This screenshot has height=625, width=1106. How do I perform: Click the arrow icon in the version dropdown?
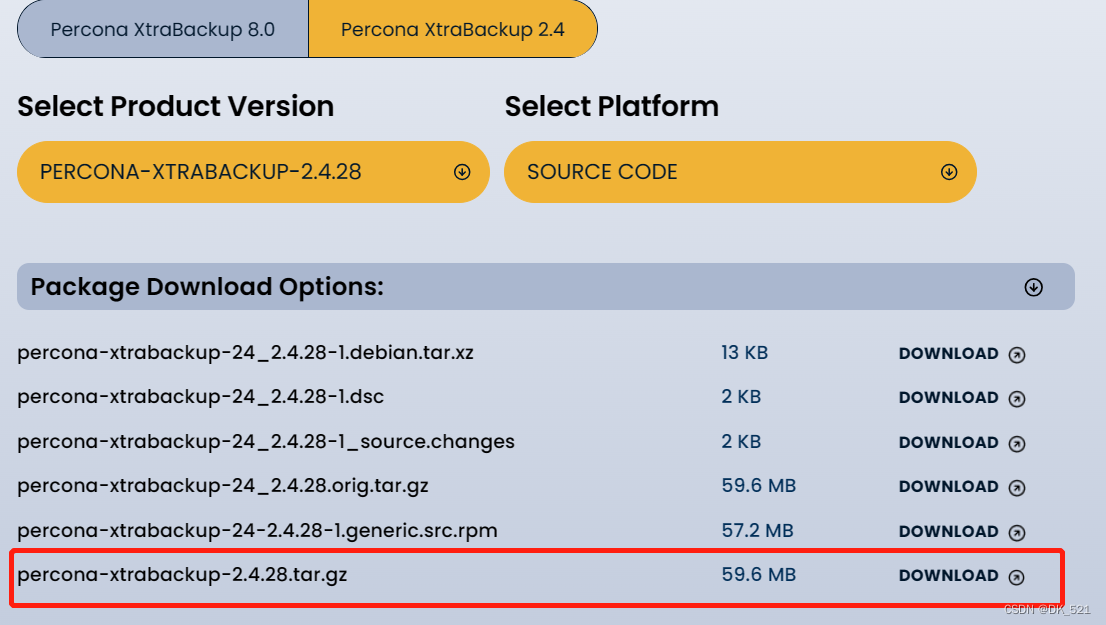pos(462,172)
